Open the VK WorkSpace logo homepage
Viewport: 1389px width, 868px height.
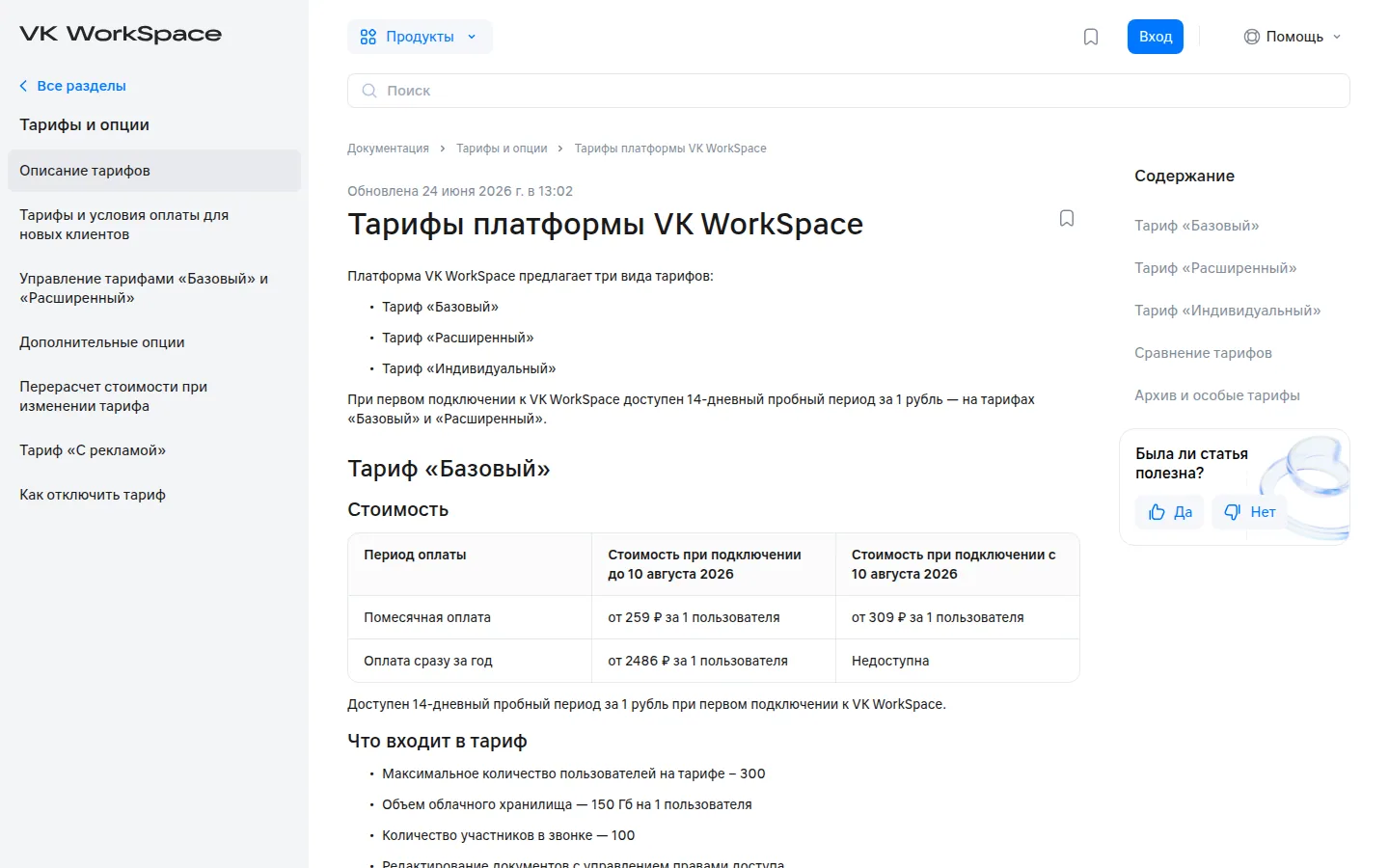[121, 34]
